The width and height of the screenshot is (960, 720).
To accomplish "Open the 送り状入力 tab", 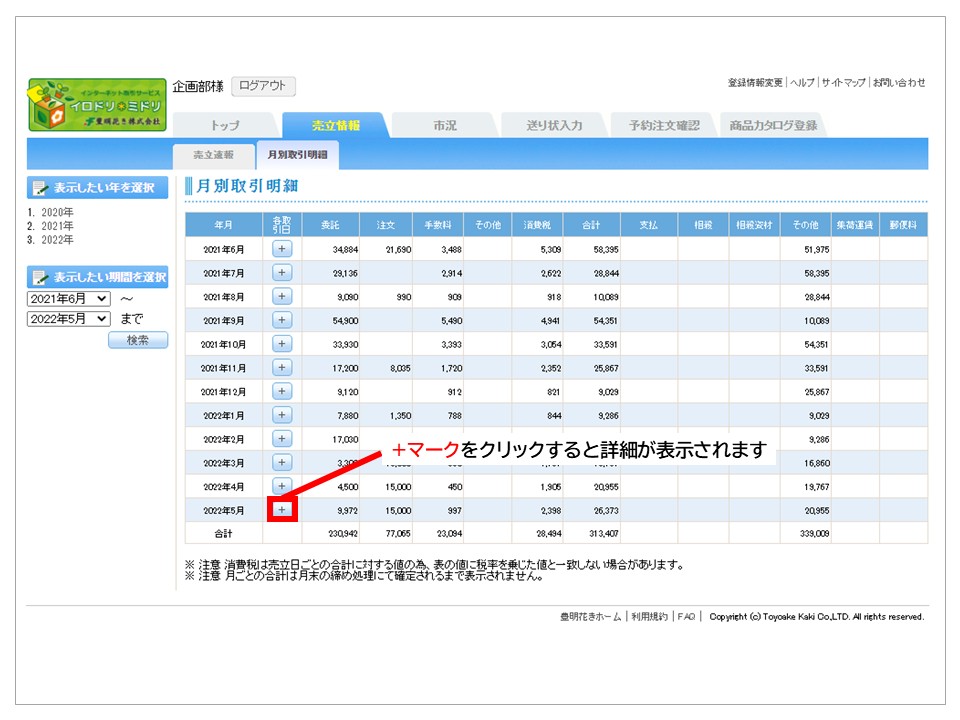I will [554, 126].
